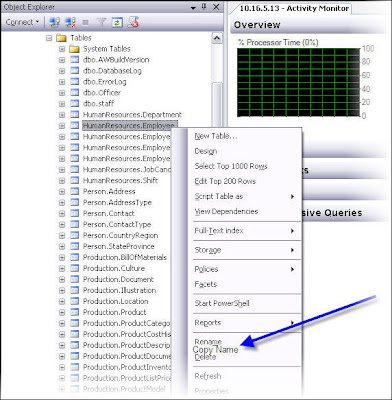Viewport: 392px width, 400px height.
Task: Click the % Processor Time graph
Action: click(x=298, y=82)
